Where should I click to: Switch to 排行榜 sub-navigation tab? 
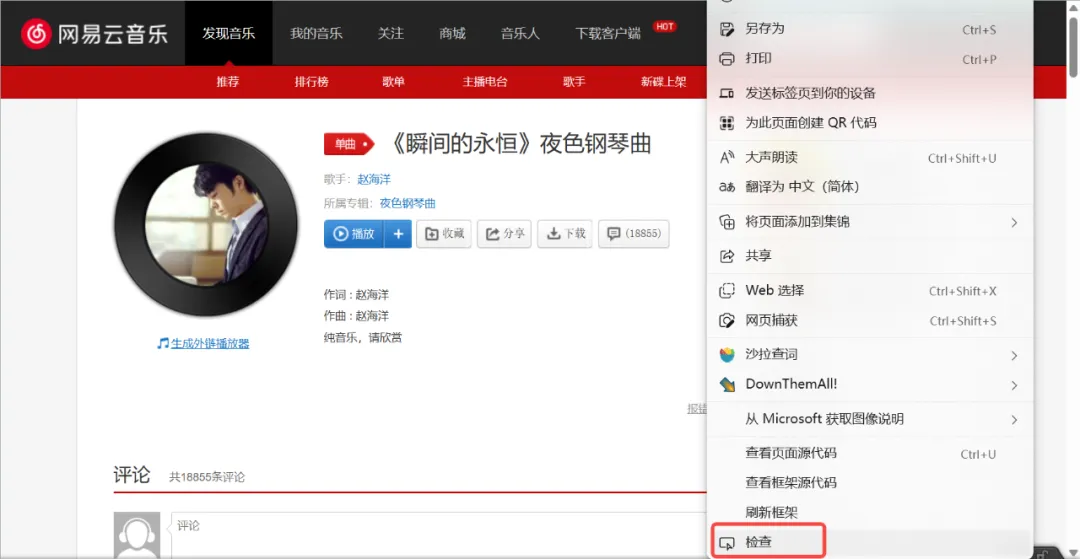pyautogui.click(x=312, y=82)
